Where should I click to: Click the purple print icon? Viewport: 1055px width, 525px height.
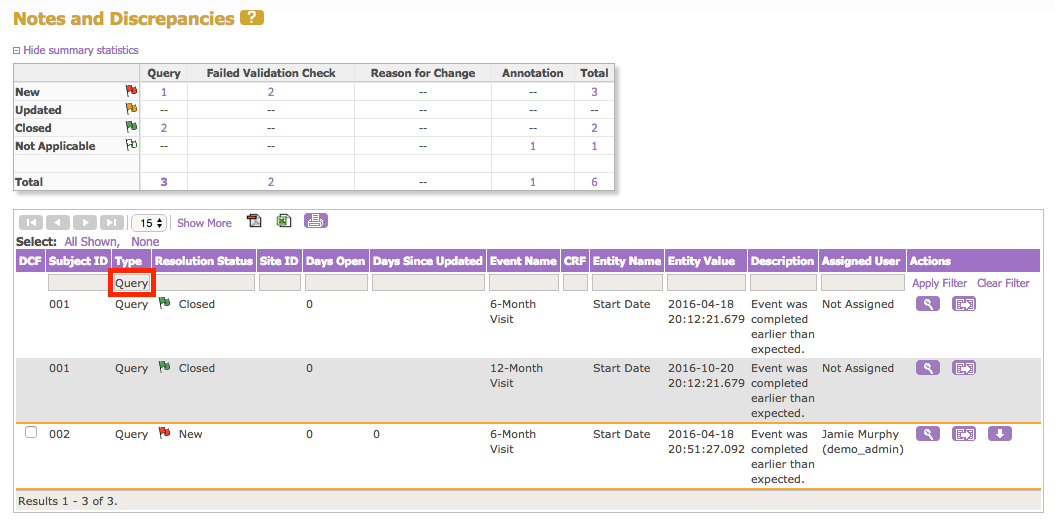316,222
